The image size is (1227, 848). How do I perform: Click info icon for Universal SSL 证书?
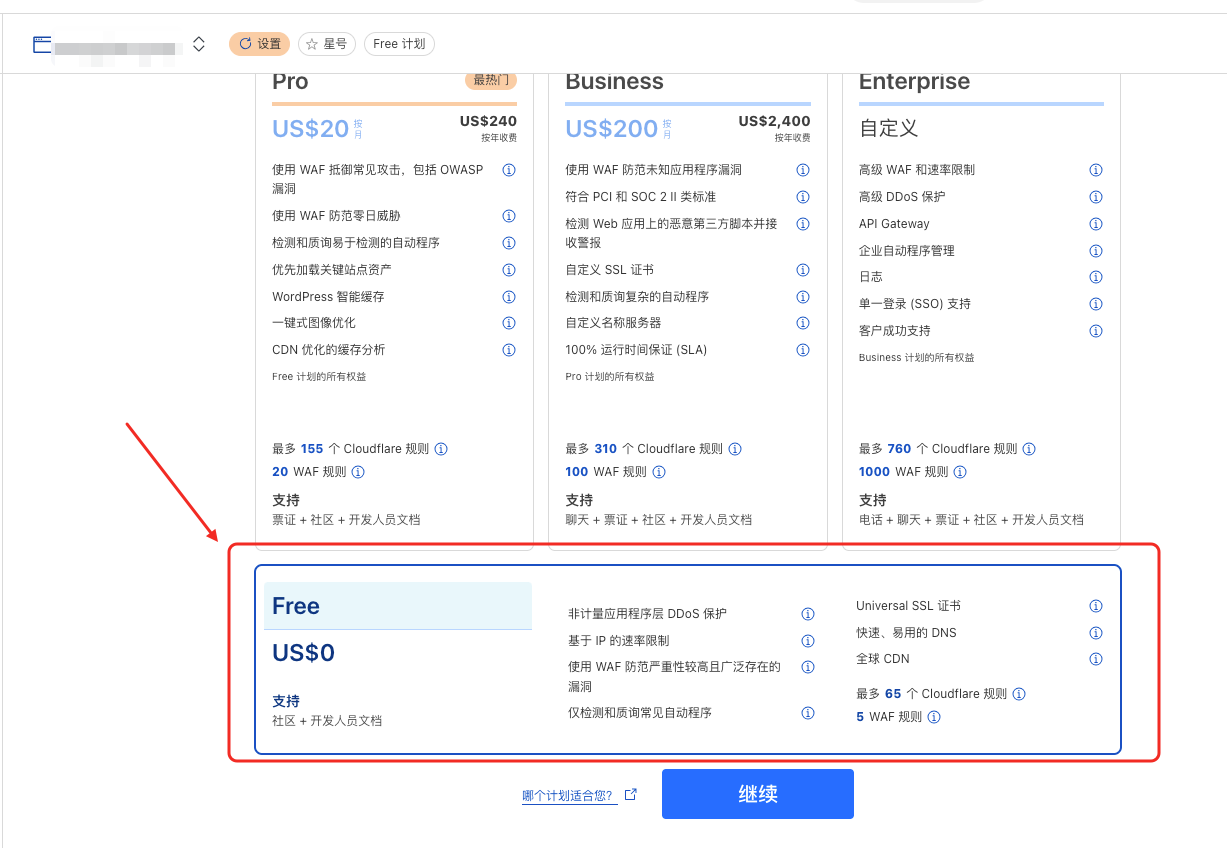pos(1096,606)
